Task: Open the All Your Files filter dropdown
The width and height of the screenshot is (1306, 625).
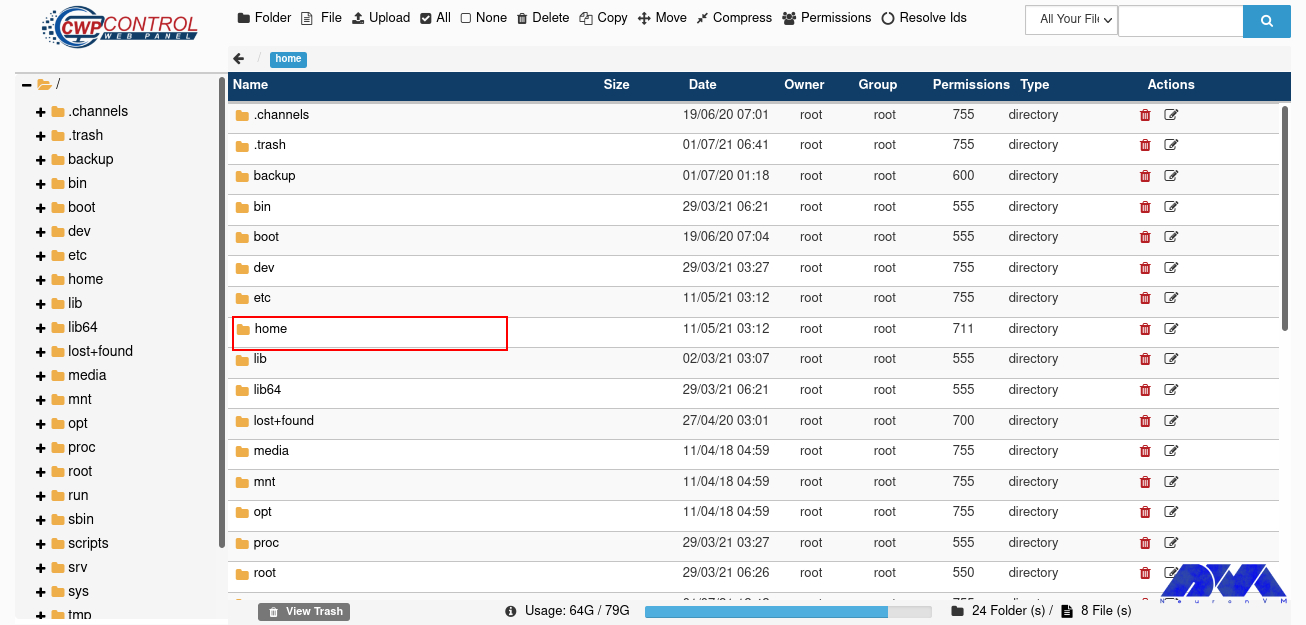Action: [x=1070, y=19]
